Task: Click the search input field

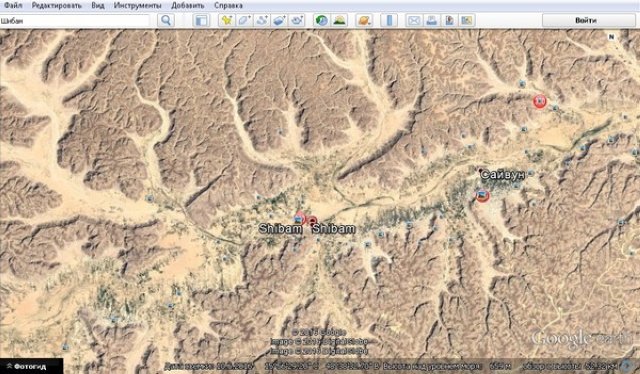Action: click(76, 20)
